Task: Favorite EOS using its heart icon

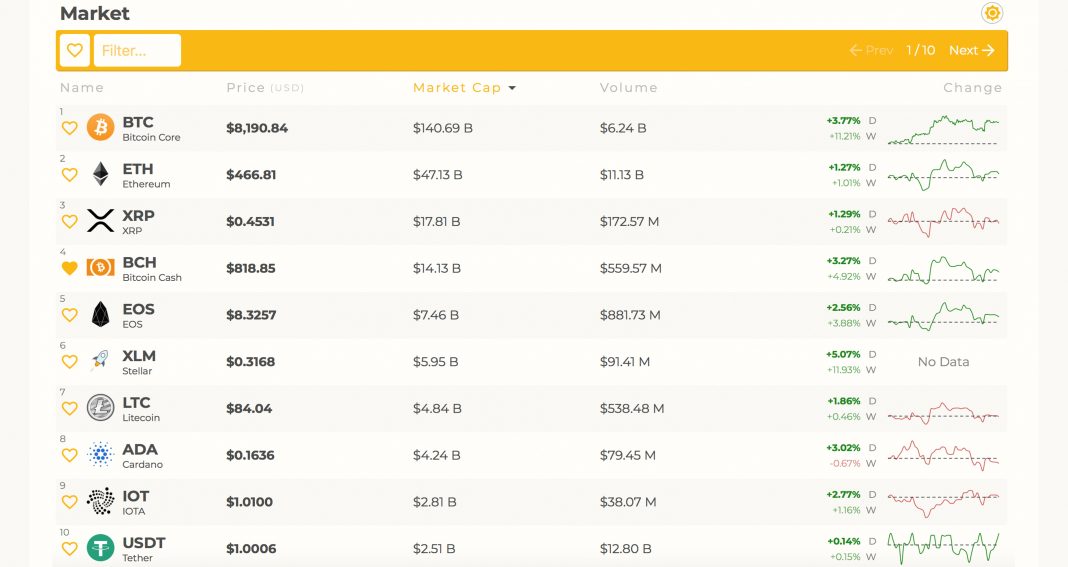Action: (x=69, y=315)
